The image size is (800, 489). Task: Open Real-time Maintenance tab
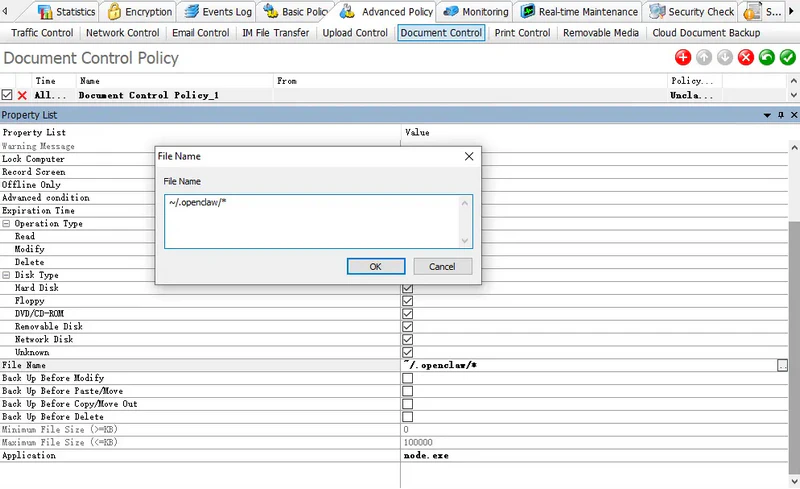point(579,12)
